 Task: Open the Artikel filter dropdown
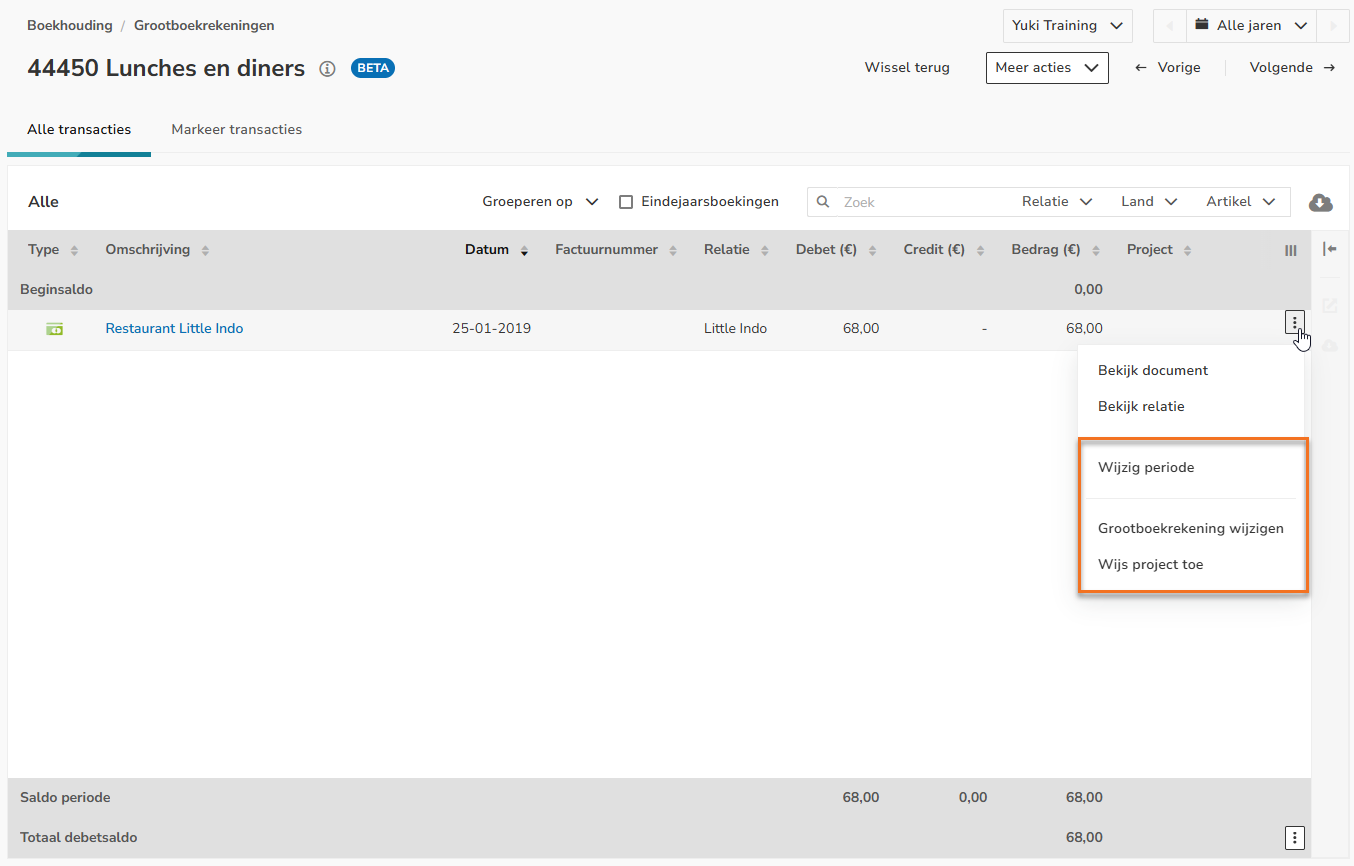click(1241, 202)
